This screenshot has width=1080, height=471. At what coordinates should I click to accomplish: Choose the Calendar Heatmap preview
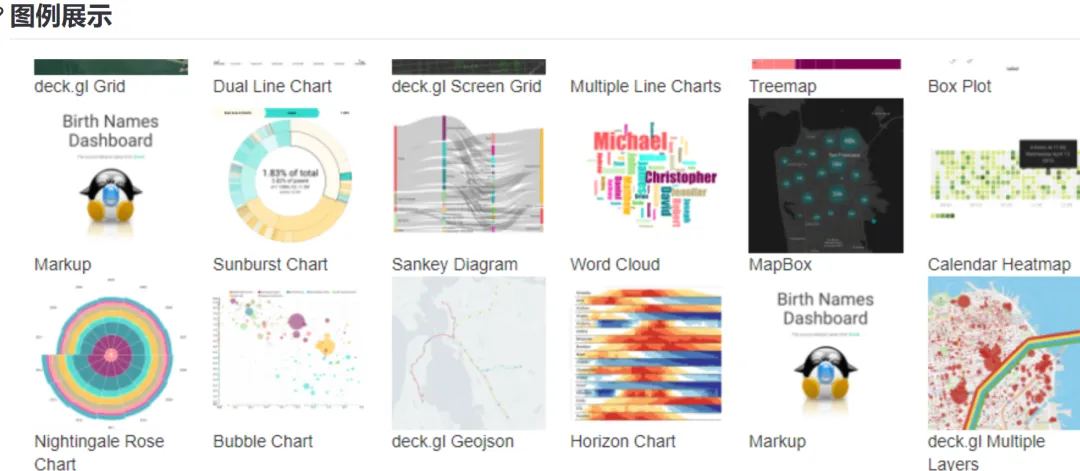point(1004,176)
